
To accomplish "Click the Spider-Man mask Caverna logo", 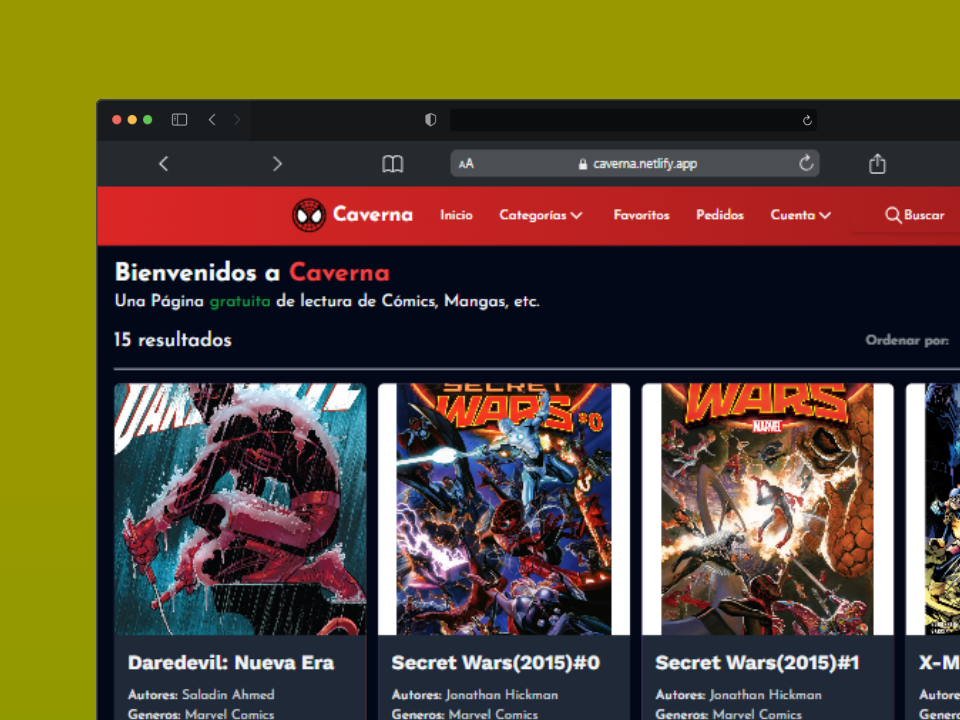I will (309, 215).
